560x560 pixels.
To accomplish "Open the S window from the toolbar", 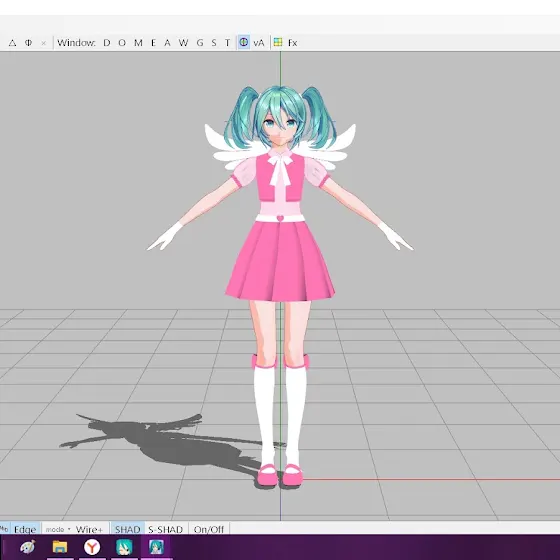I will pos(214,43).
